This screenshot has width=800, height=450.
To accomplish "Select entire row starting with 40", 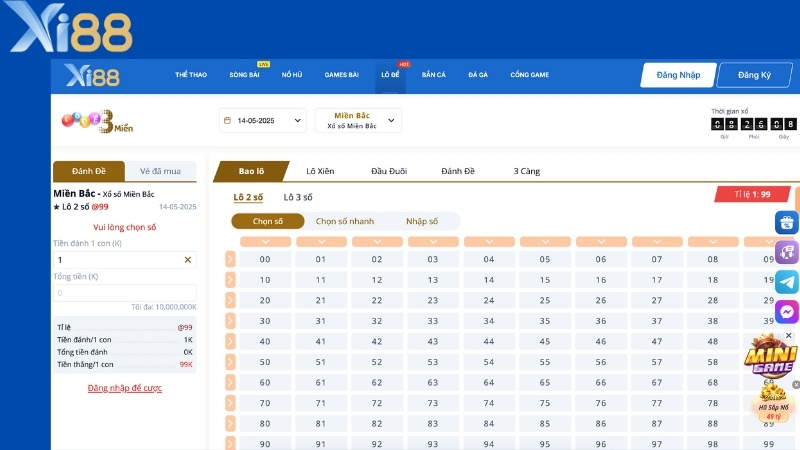I will (230, 341).
